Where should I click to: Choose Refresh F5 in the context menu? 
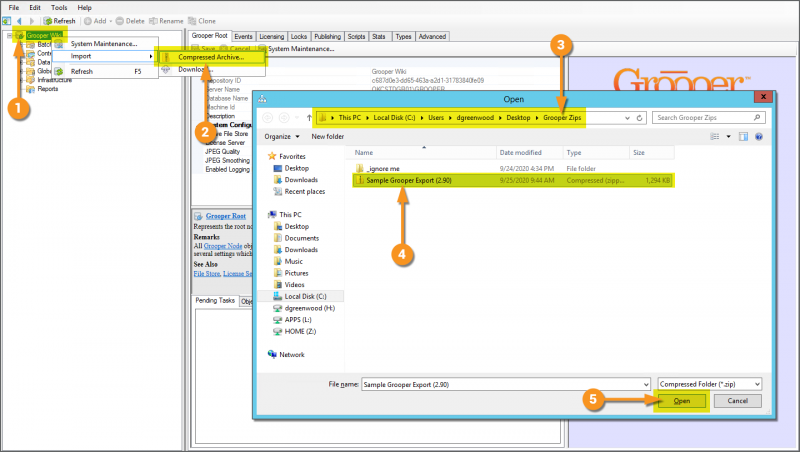104,71
